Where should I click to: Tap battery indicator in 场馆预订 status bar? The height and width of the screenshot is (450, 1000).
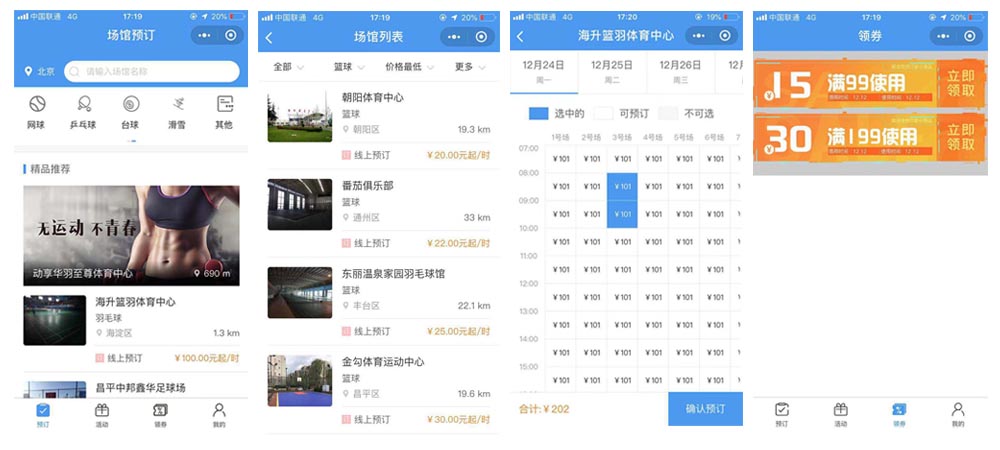(237, 17)
